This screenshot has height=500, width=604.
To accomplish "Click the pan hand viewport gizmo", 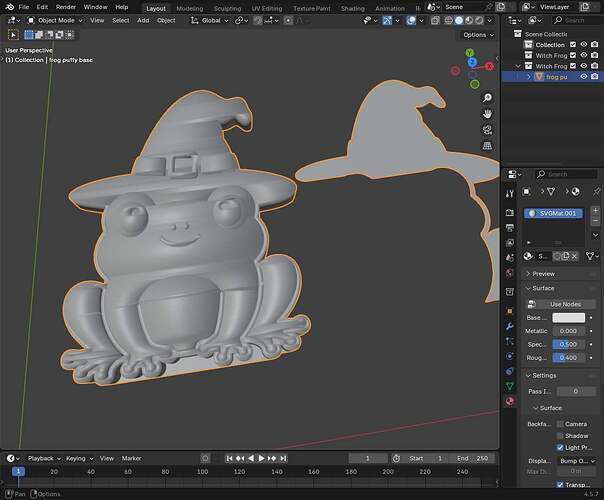I will [487, 114].
